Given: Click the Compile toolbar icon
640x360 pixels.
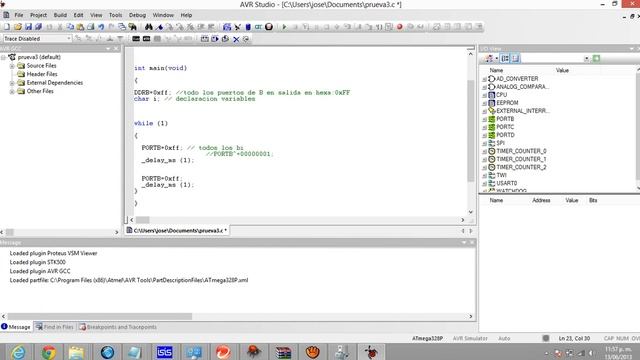Looking at the screenshot, I should point(225,39).
